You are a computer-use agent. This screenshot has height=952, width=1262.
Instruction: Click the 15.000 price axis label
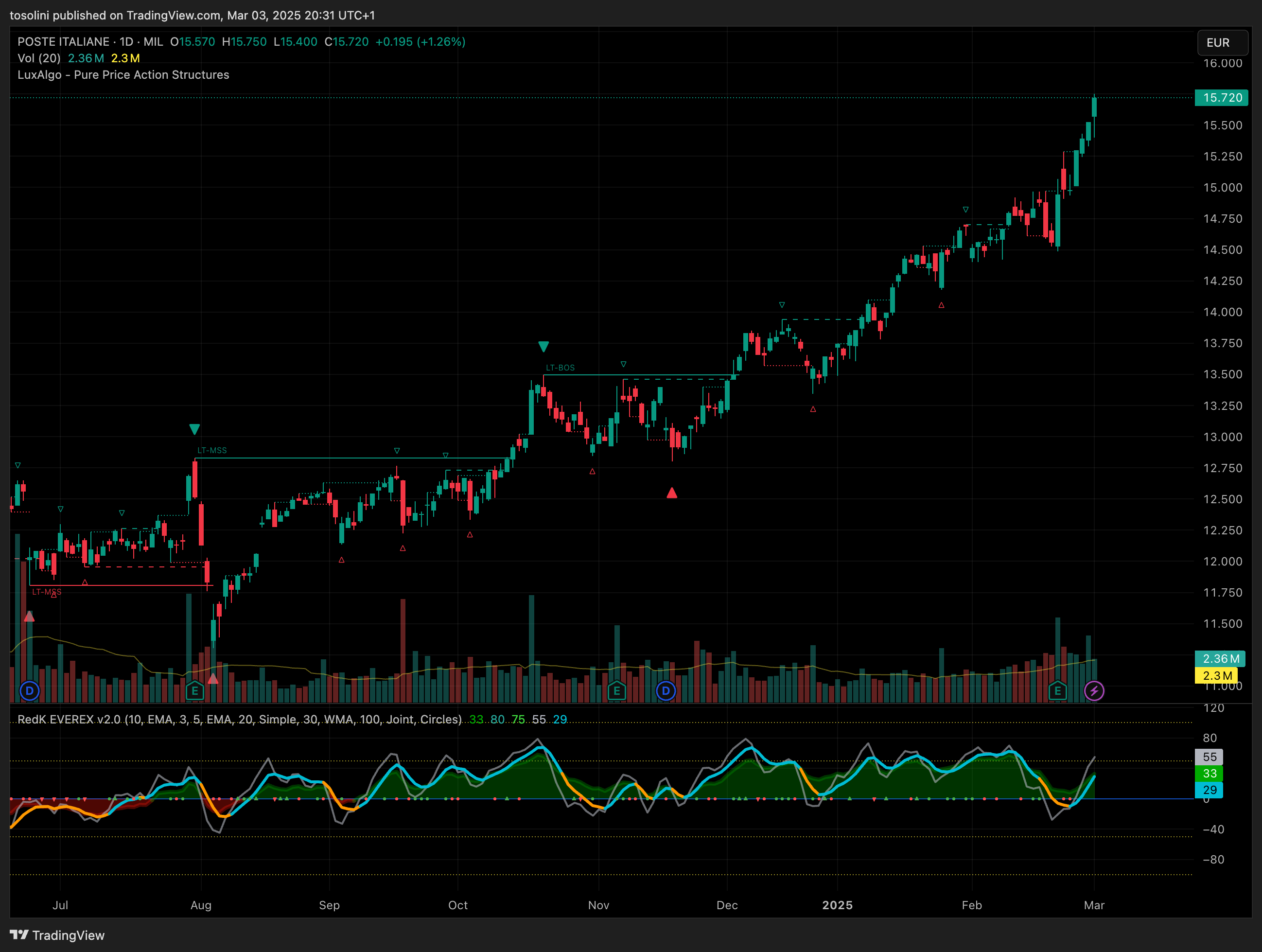[1222, 188]
